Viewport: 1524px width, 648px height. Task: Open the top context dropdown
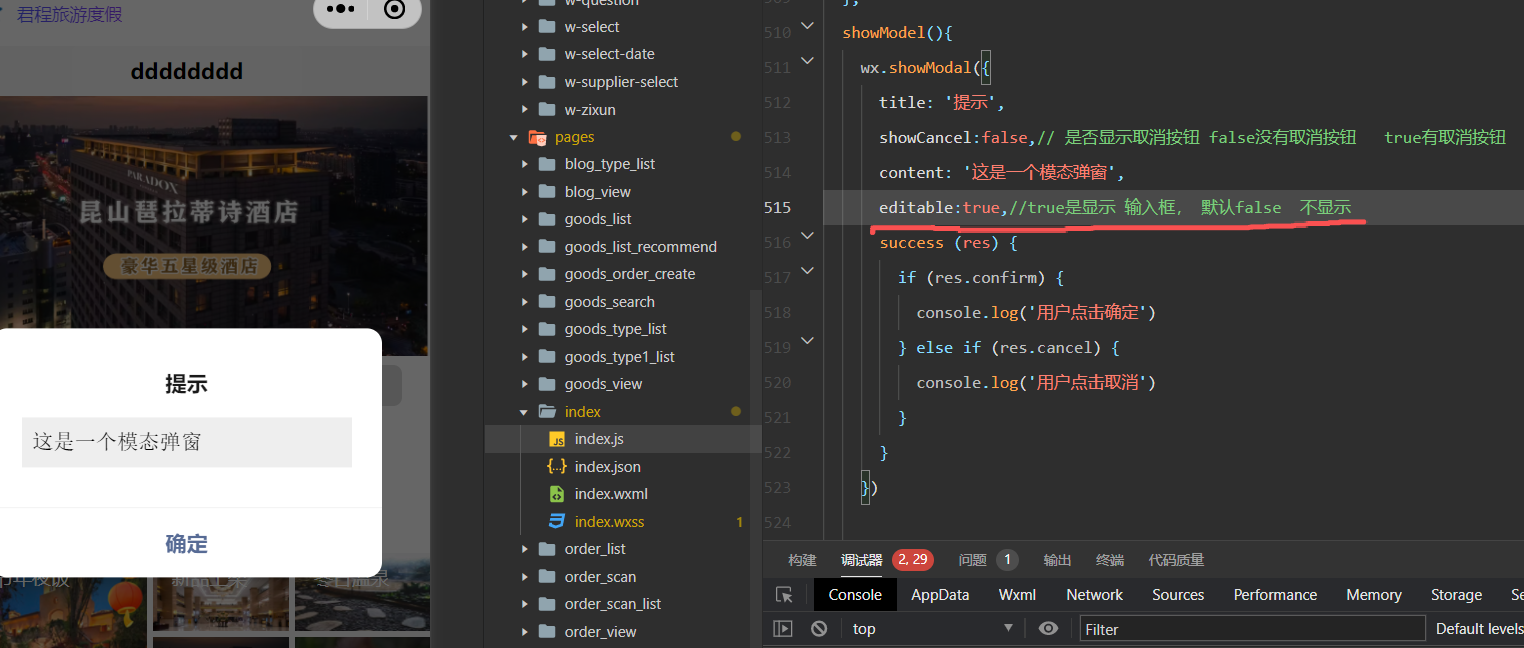931,629
